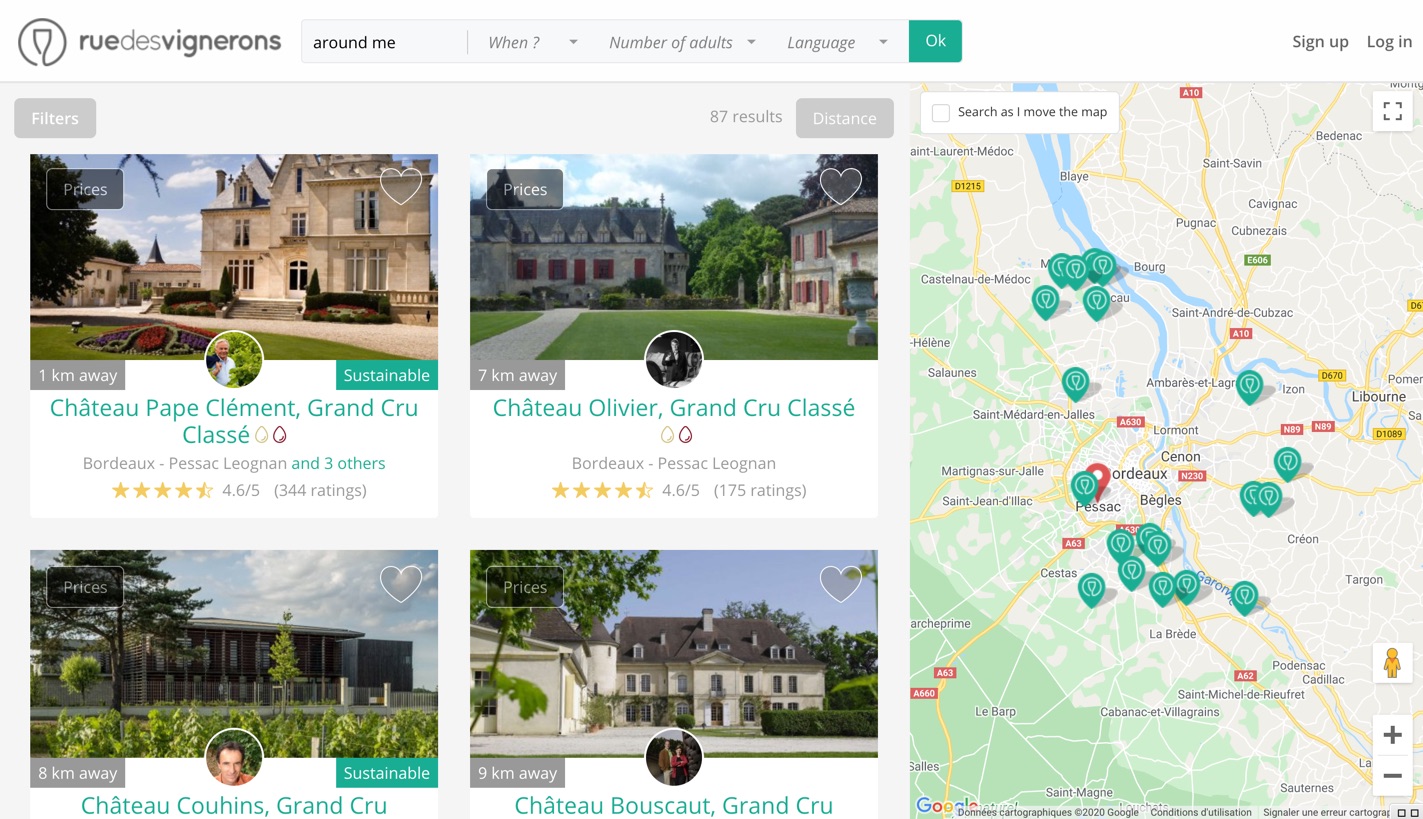Click the Ok search button
Viewport: 1423px width, 819px height.
[x=935, y=41]
